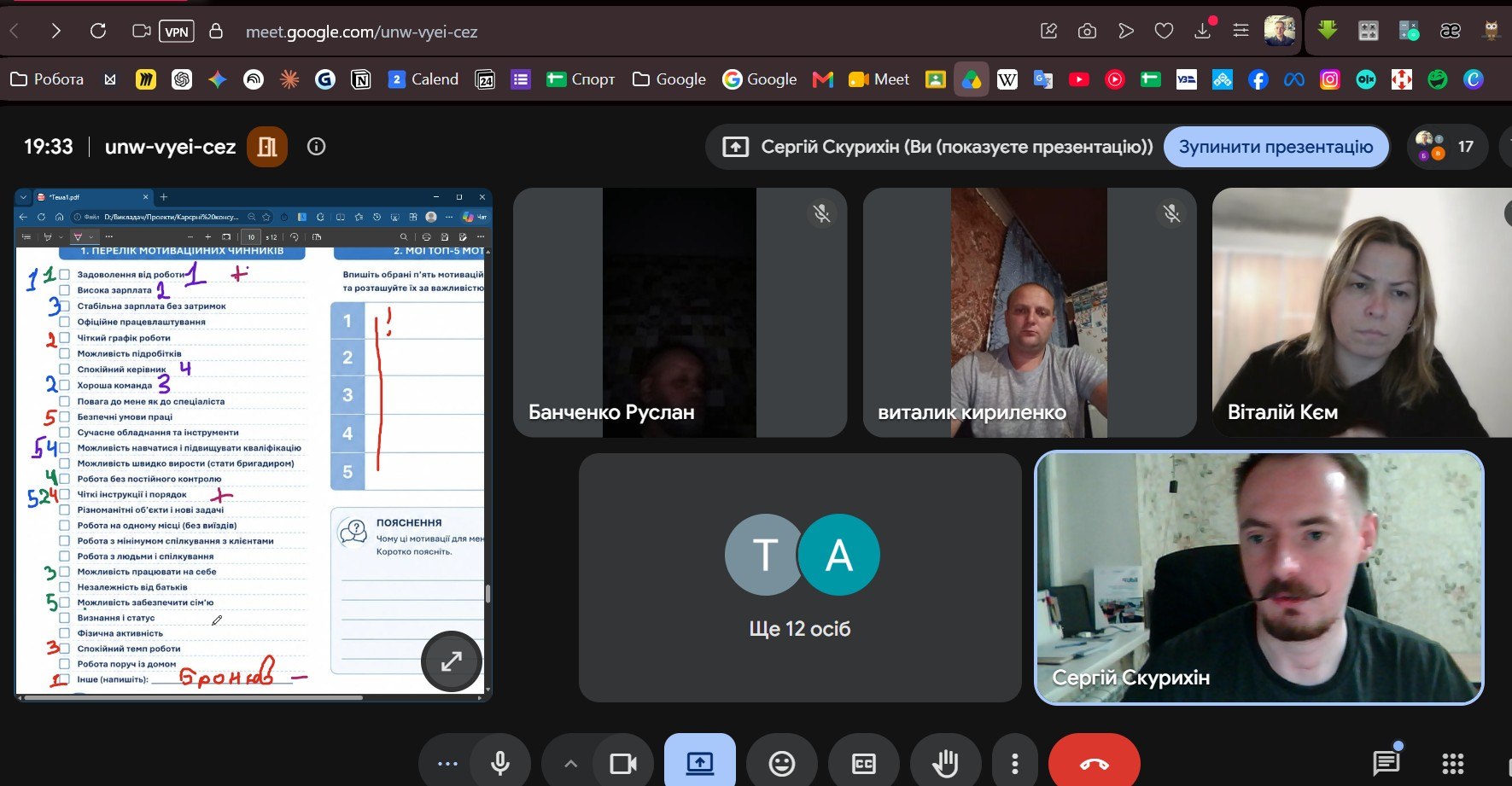Open the audio options three-dots pill

click(447, 762)
